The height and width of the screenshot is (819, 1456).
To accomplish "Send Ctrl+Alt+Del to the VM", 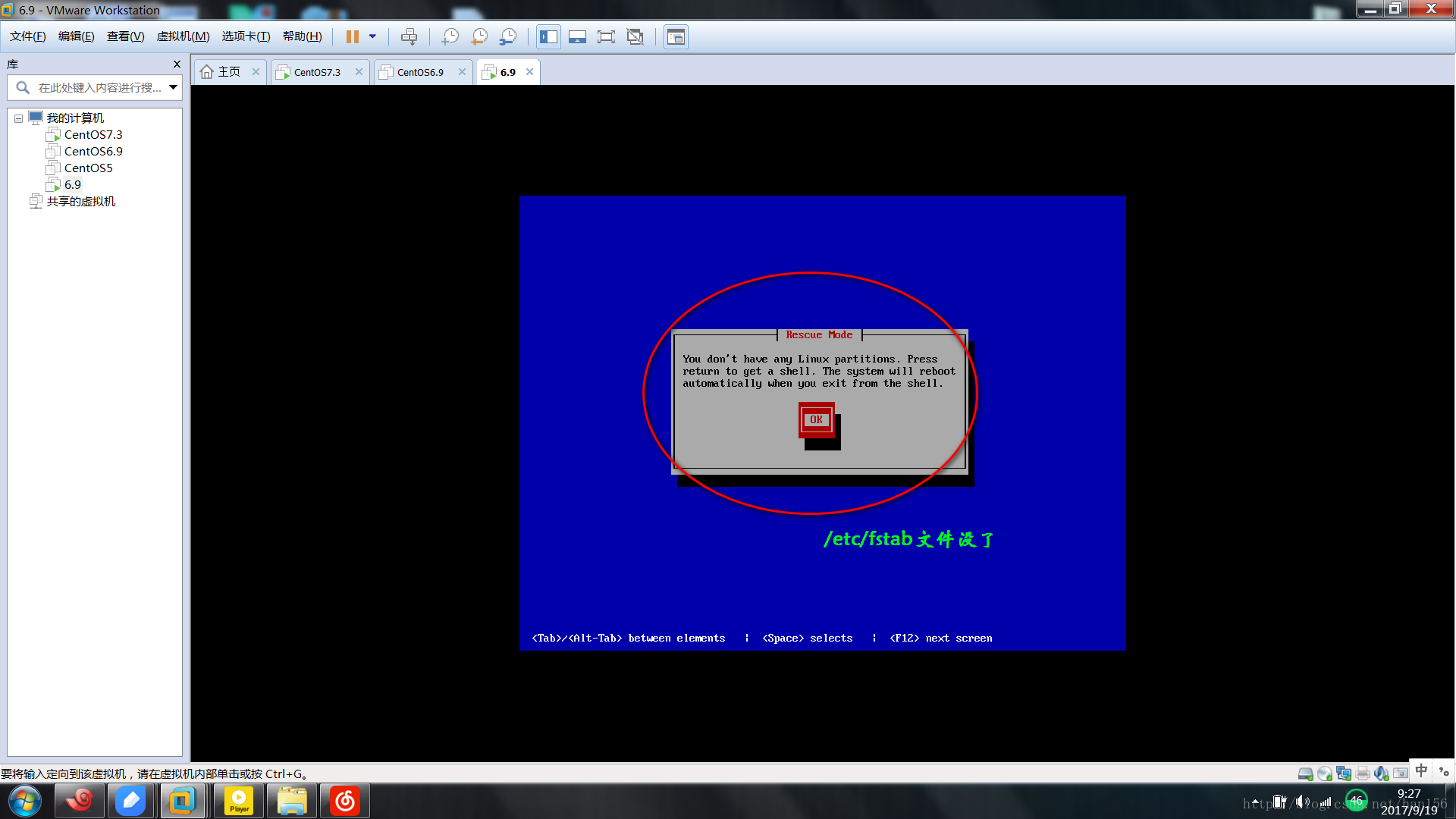I will 409,36.
